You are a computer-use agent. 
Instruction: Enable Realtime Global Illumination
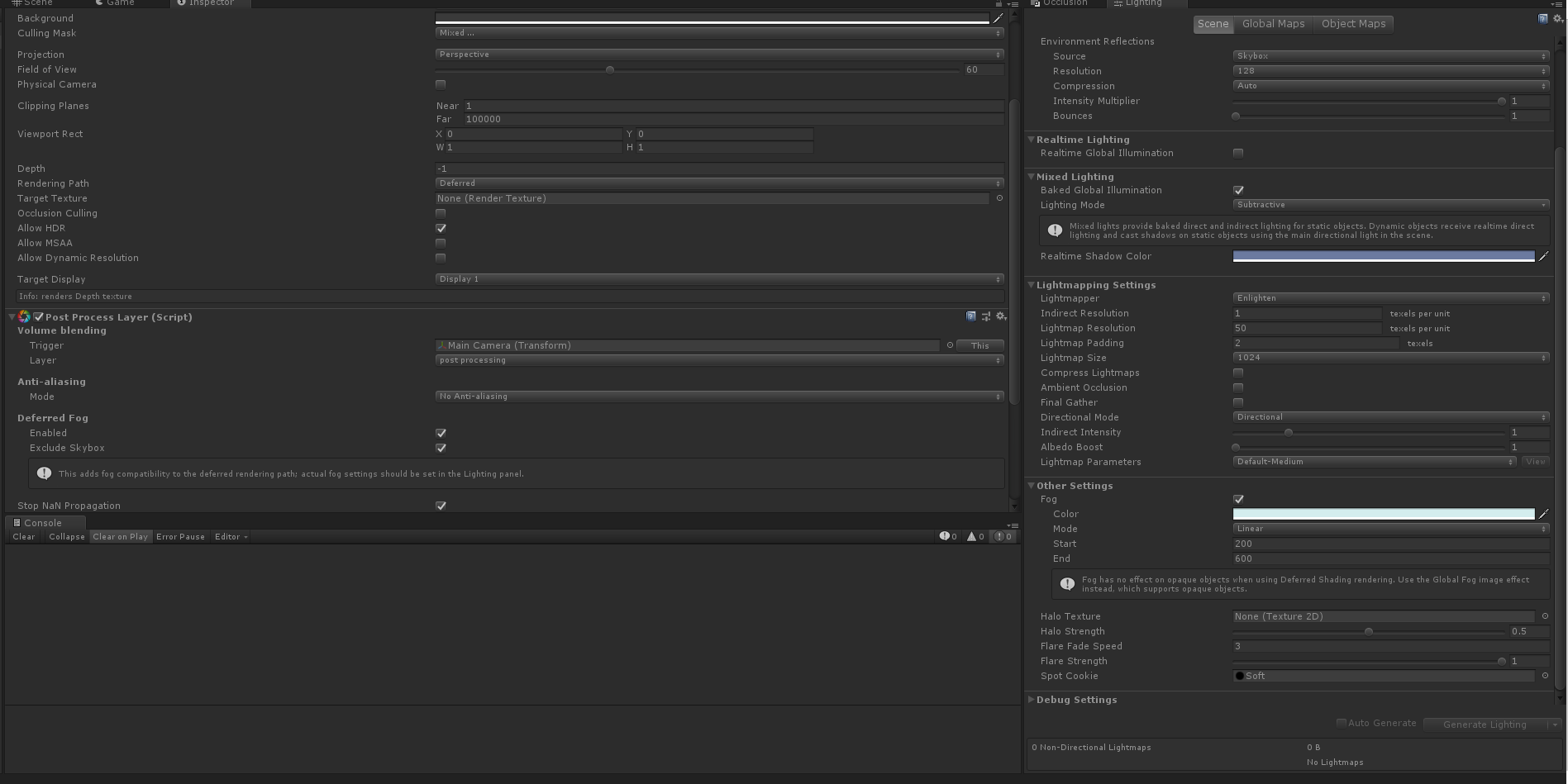pos(1237,153)
